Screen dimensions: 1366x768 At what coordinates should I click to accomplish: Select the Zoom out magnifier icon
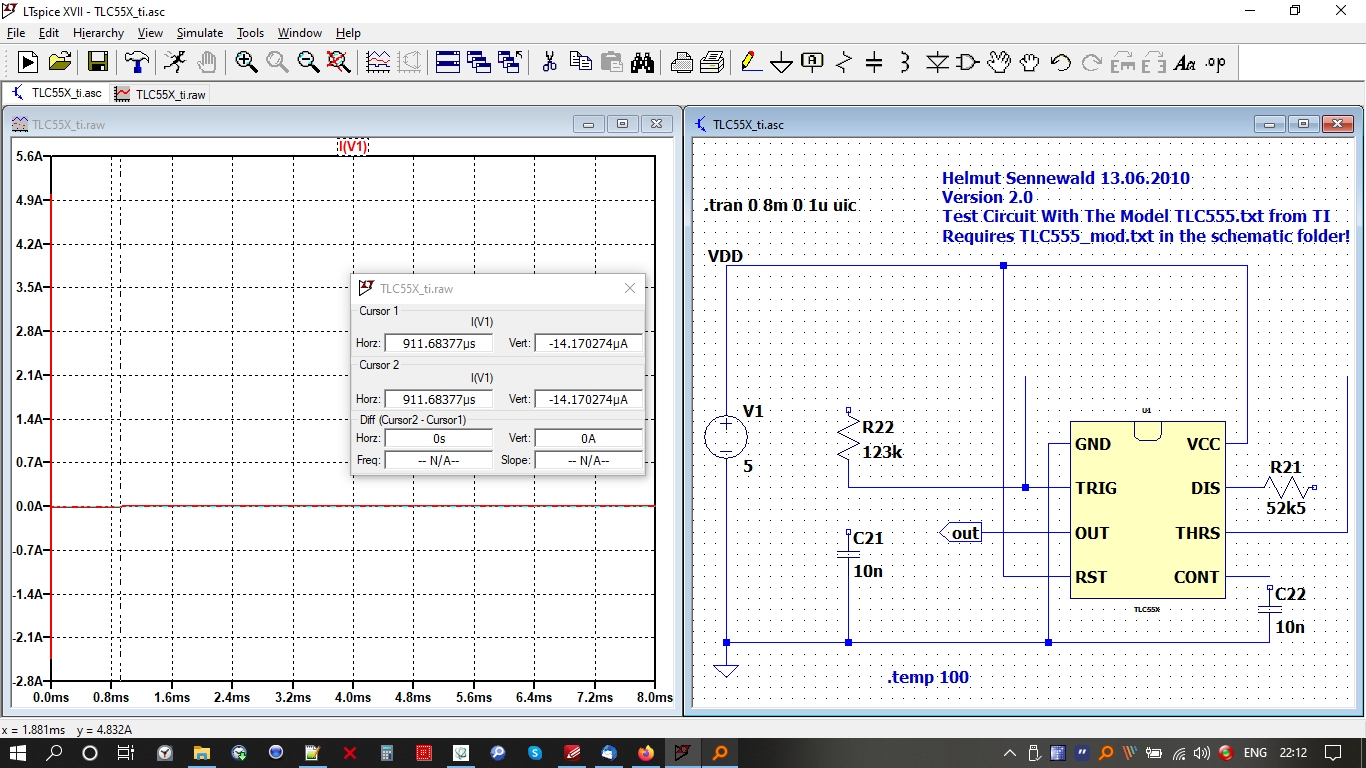pos(308,62)
